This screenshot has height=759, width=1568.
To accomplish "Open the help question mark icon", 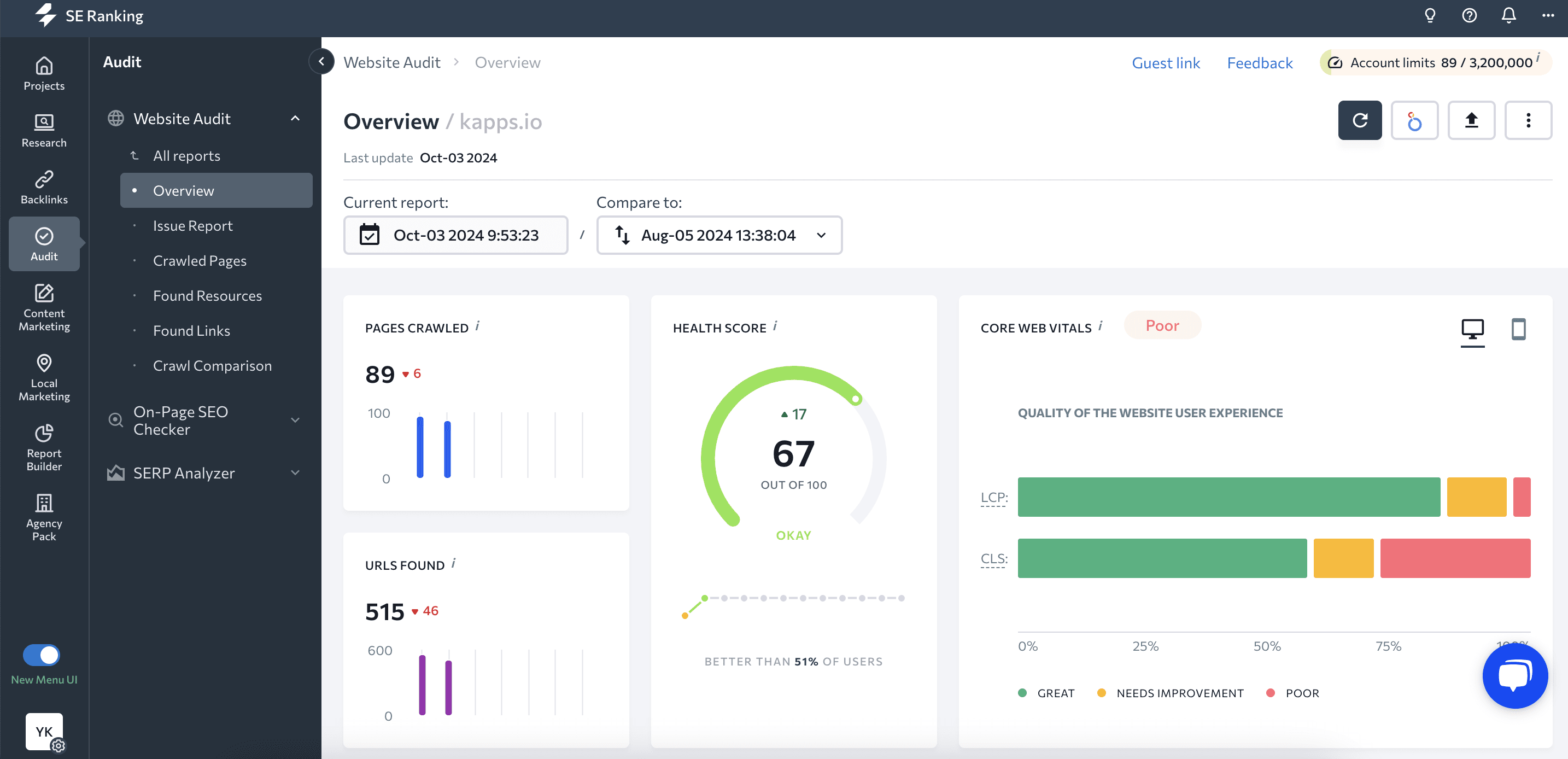I will (x=1470, y=16).
